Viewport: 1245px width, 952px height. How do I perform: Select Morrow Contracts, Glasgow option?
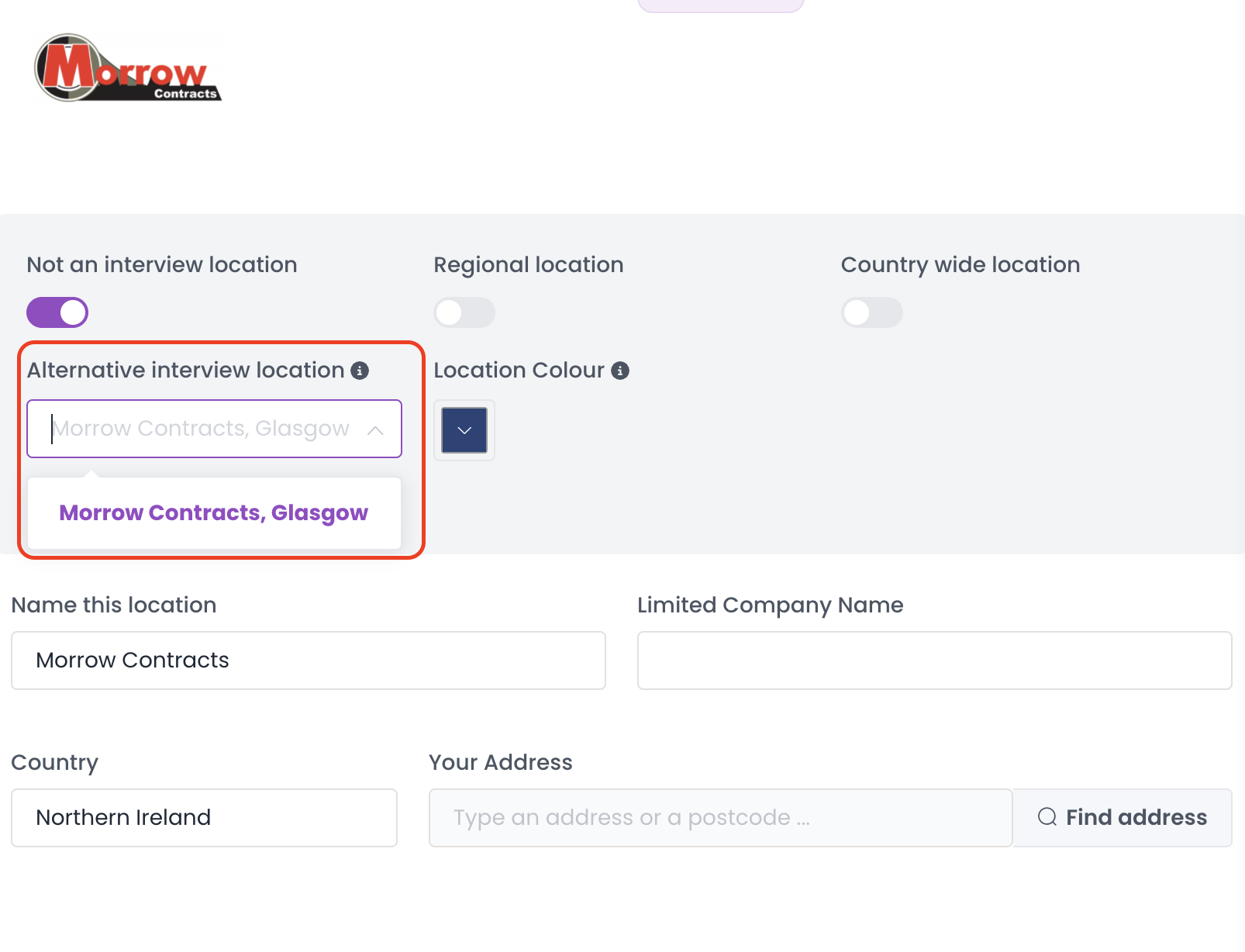click(214, 513)
